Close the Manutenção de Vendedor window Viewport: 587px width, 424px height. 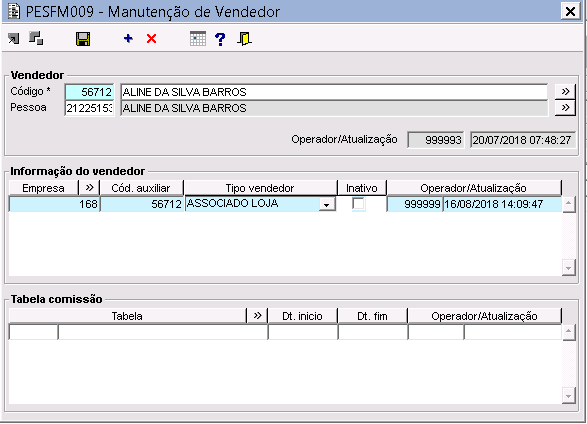pos(570,11)
